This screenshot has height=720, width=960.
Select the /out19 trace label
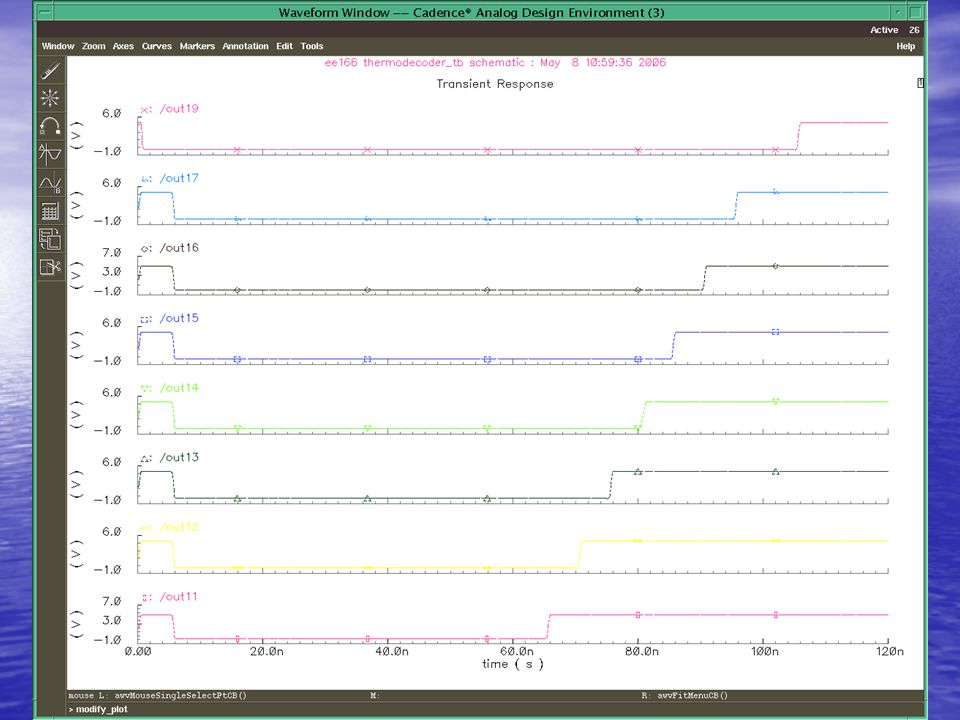coord(179,109)
